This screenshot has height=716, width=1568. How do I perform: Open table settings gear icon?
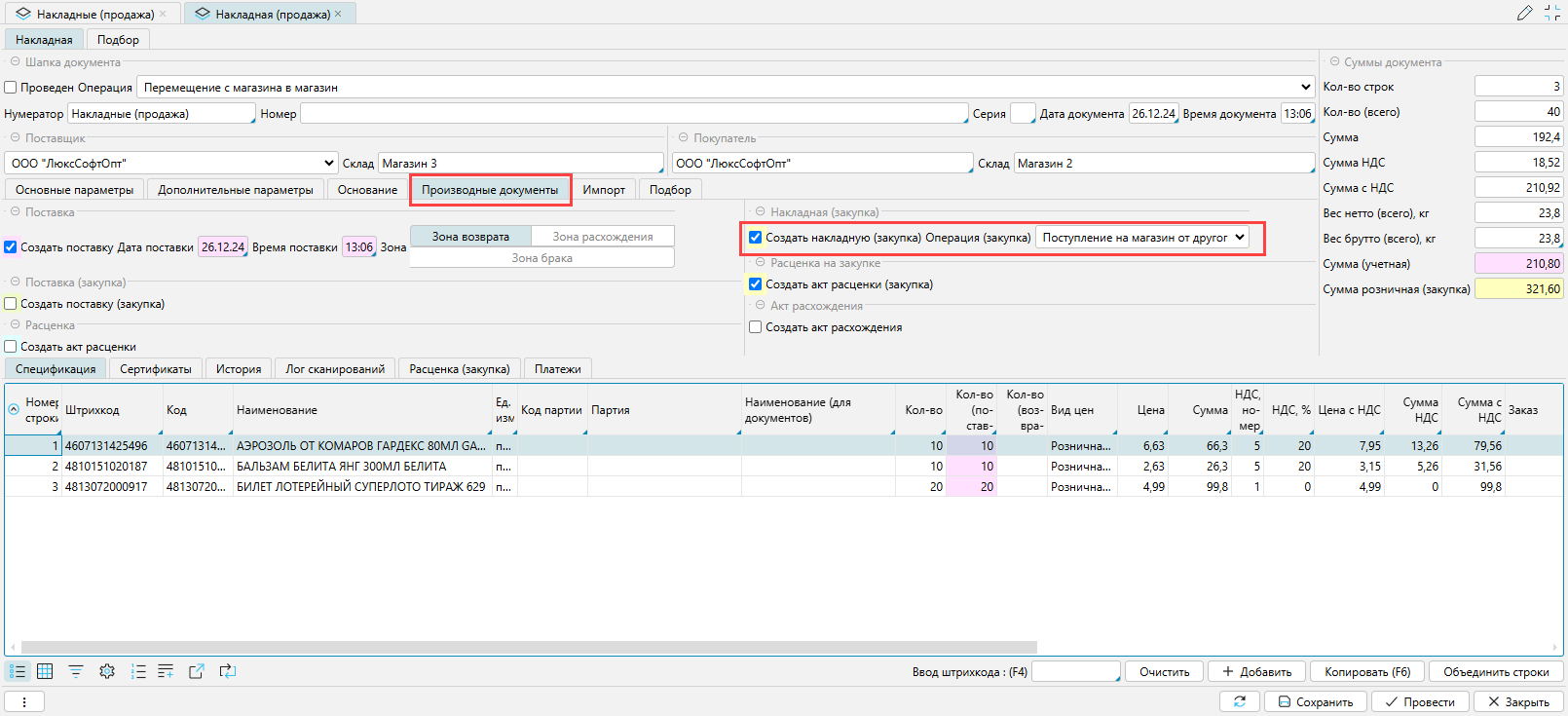pyautogui.click(x=107, y=671)
